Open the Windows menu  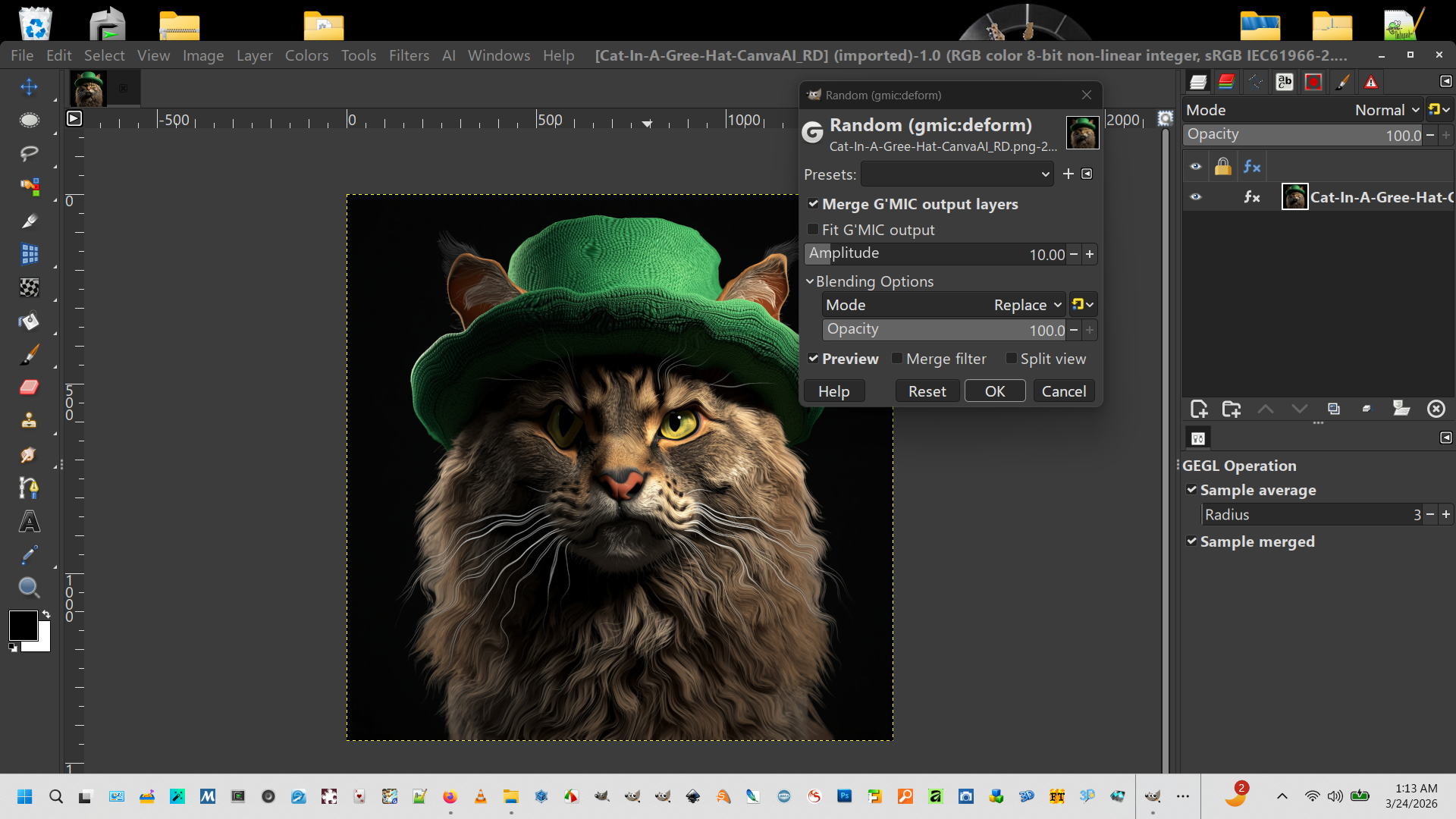click(x=499, y=55)
